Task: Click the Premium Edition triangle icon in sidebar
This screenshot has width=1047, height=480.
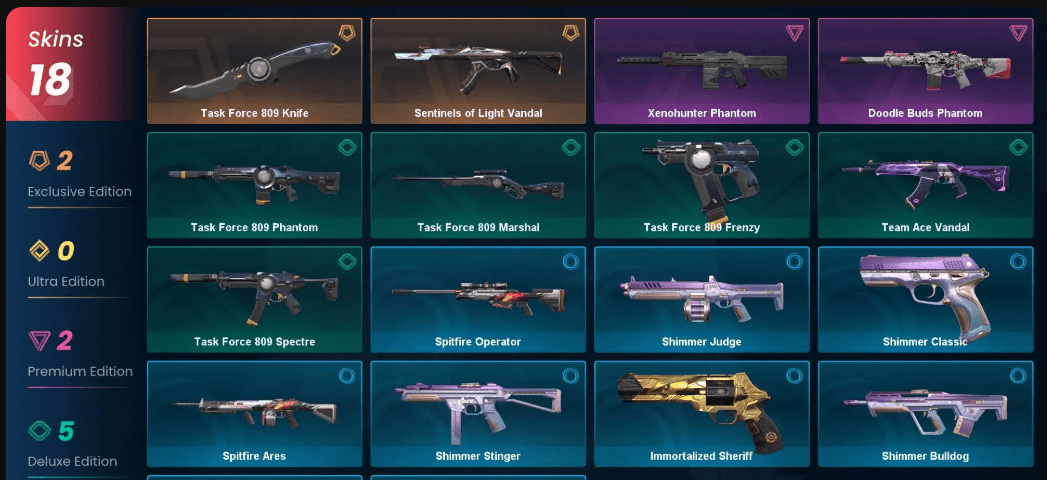Action: tap(39, 341)
